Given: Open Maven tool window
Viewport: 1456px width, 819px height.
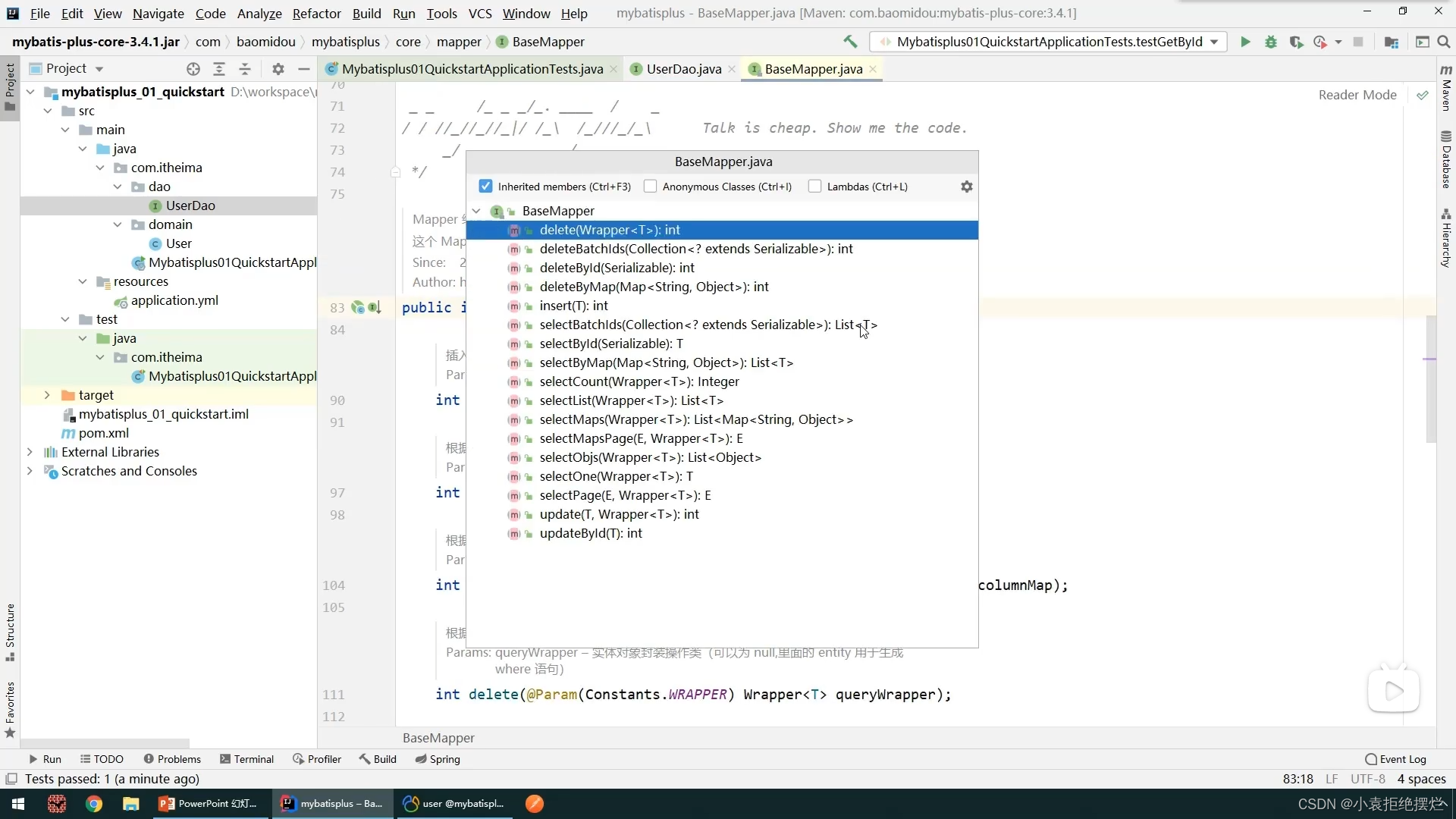Looking at the screenshot, I should click(x=1446, y=89).
